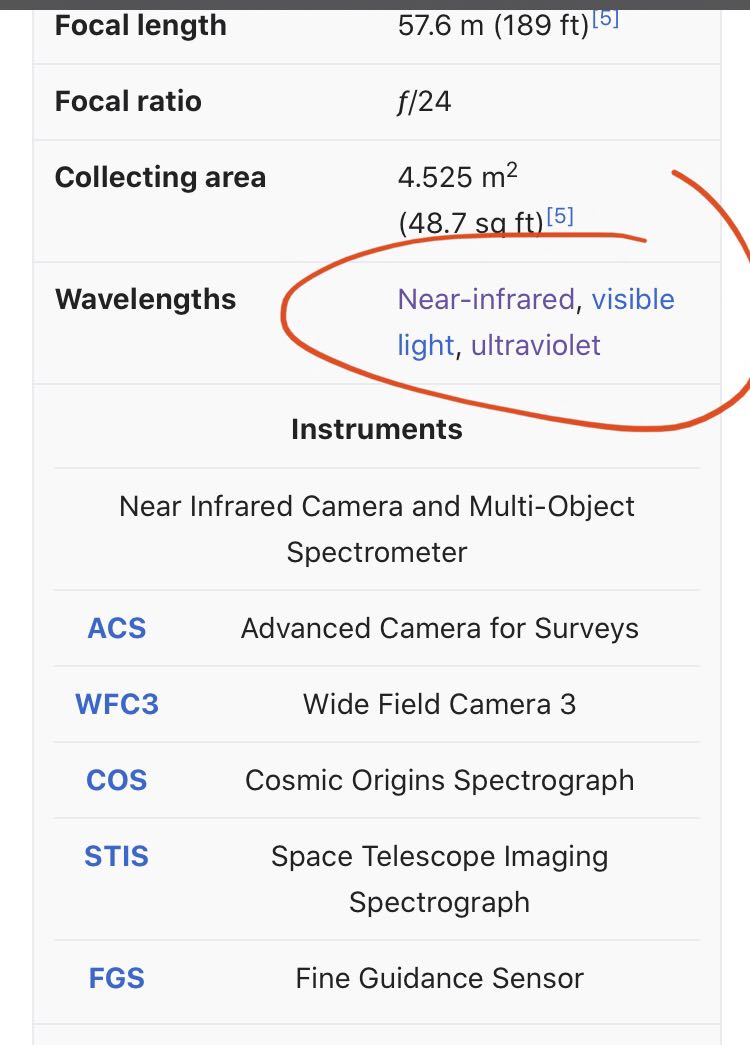Screen dimensions: 750x1045
Task: Open the COS instrument link
Action: 117,780
